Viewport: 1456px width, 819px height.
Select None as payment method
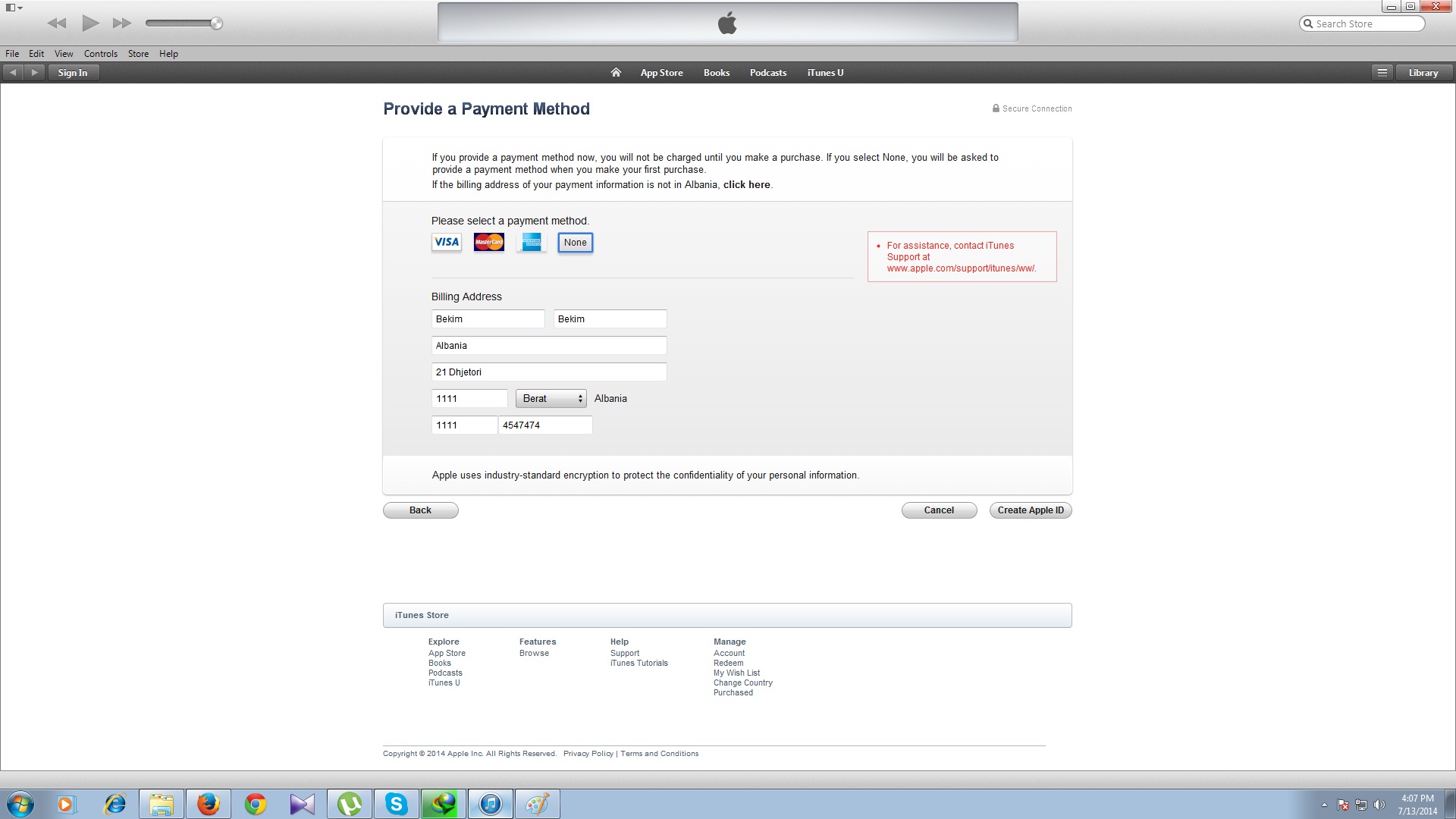tap(575, 243)
